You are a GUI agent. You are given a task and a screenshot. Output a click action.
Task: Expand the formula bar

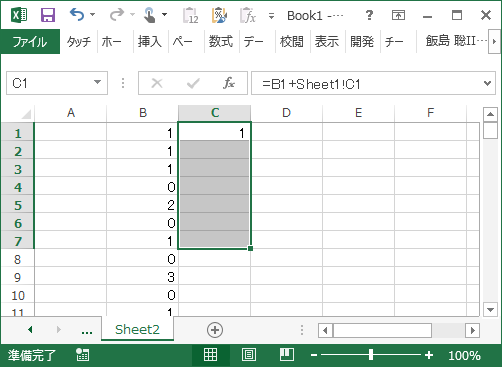tap(487, 83)
